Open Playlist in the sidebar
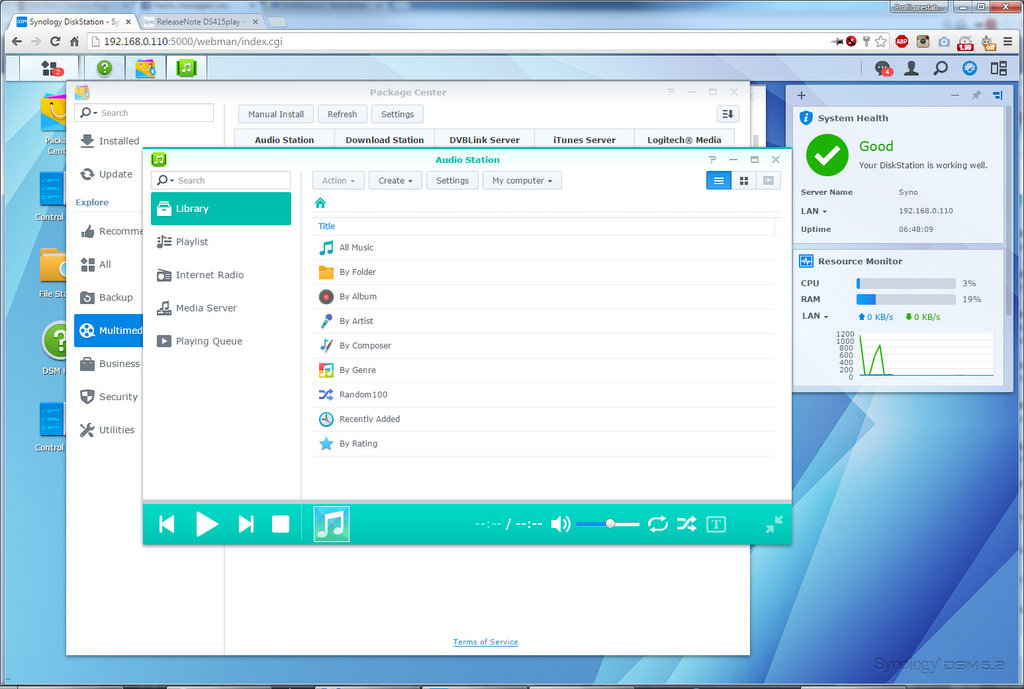 (x=221, y=242)
